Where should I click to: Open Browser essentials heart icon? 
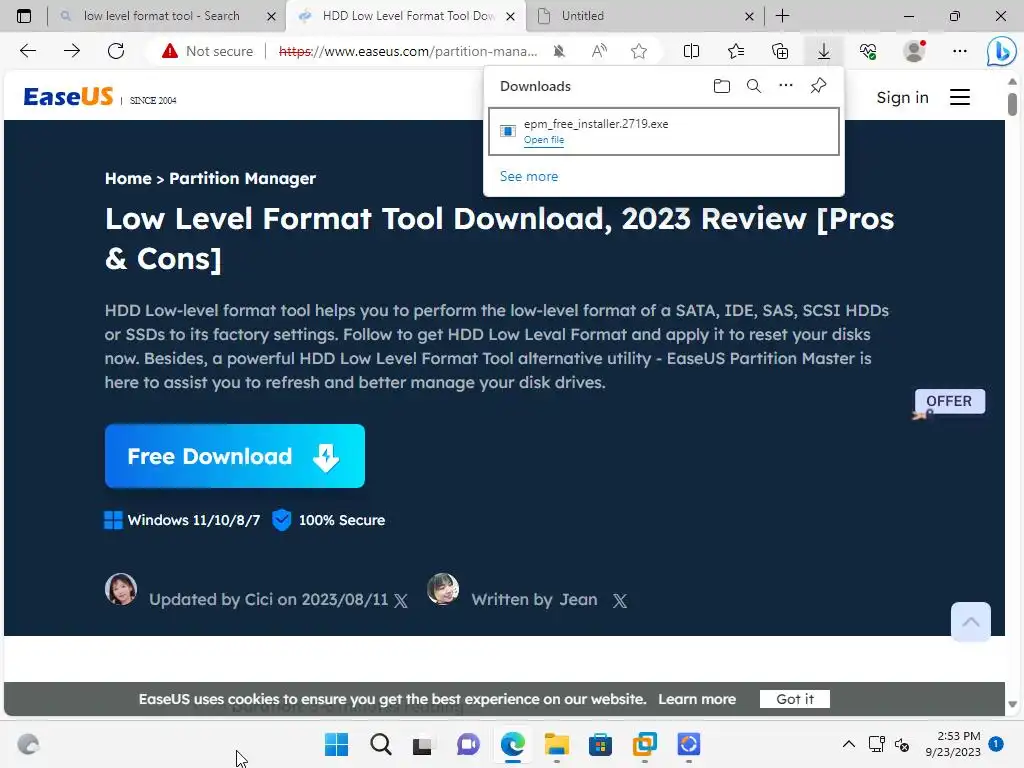pos(868,51)
